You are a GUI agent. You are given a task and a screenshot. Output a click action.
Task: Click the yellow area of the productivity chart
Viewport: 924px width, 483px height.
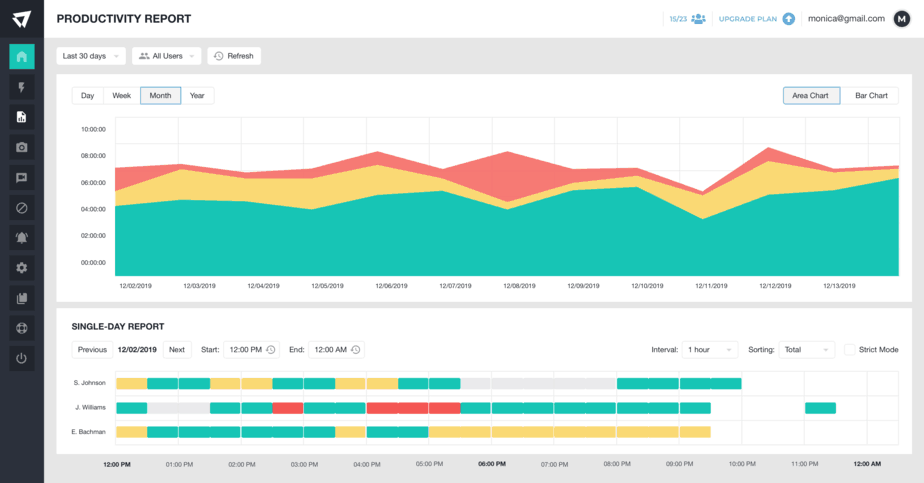click(x=377, y=180)
